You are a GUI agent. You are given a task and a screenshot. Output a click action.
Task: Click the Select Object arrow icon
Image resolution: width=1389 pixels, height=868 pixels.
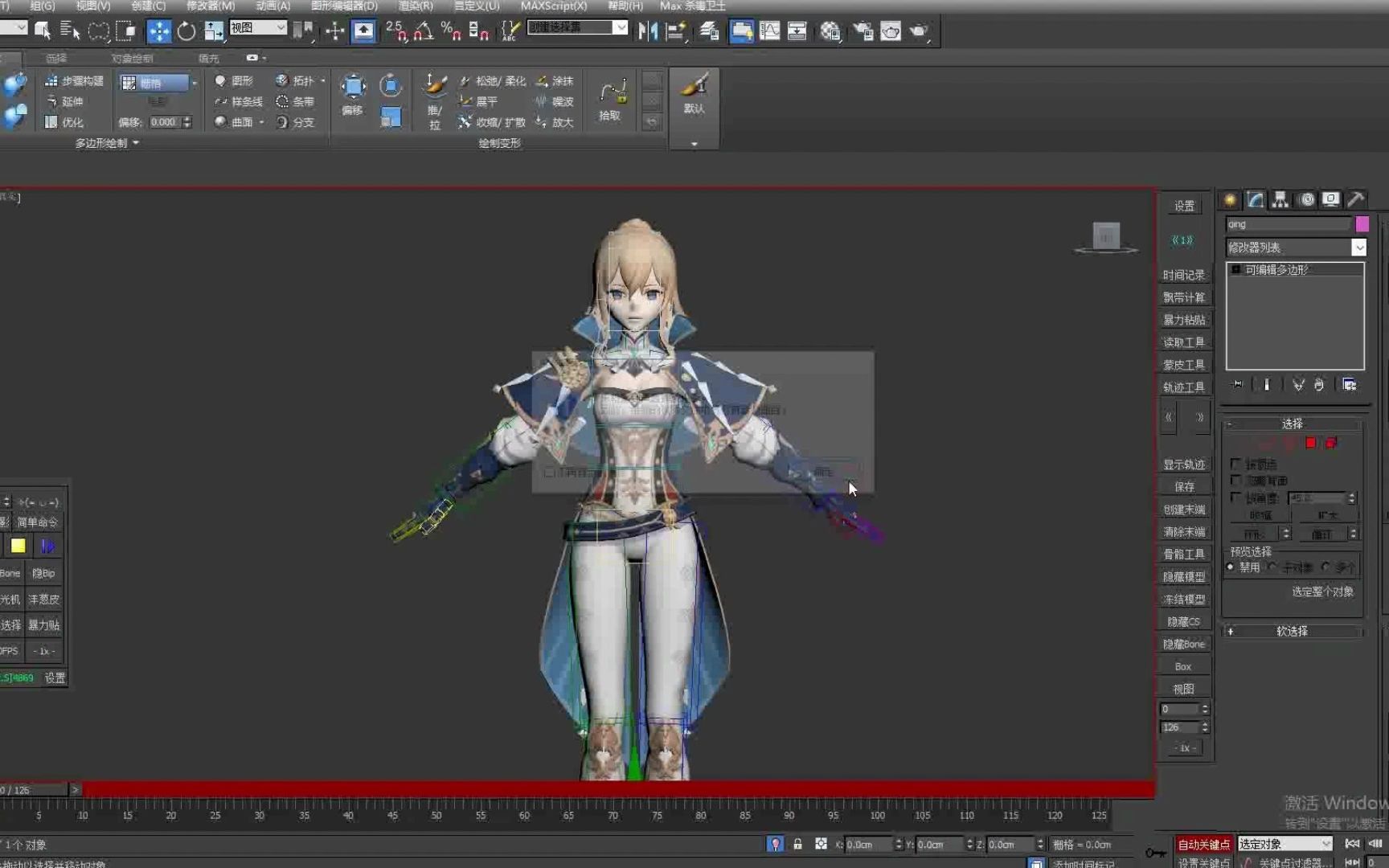coord(43,31)
